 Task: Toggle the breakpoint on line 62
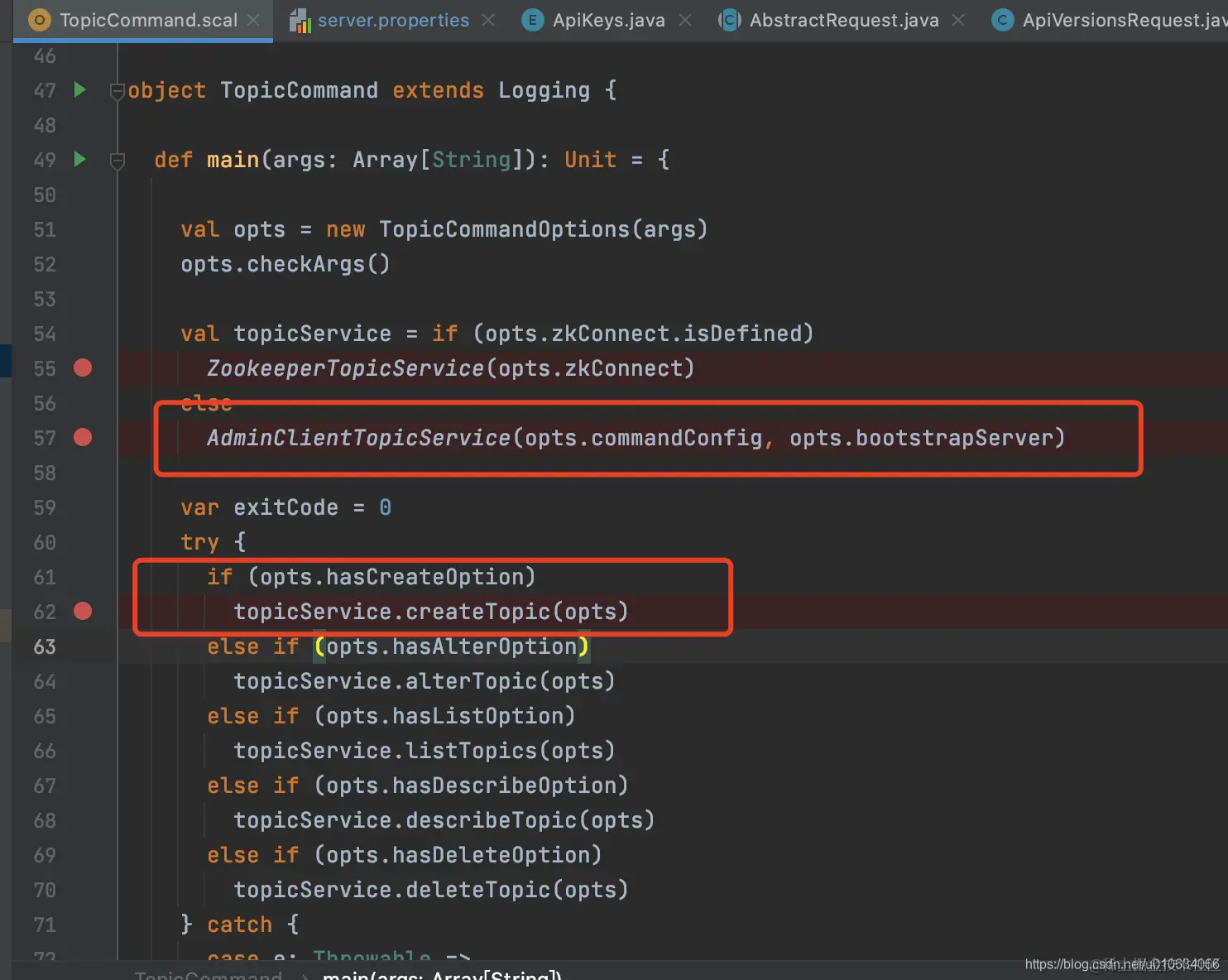click(x=83, y=611)
